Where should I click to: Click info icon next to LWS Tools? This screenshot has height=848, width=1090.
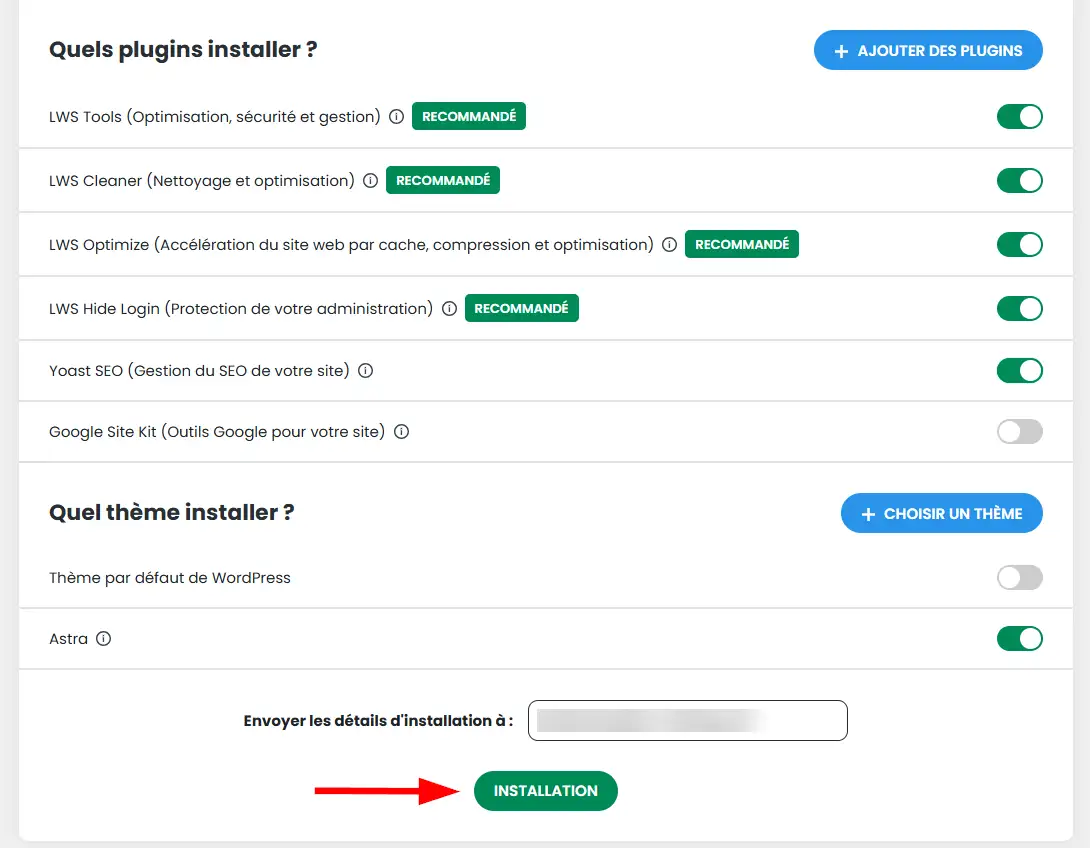(x=396, y=117)
